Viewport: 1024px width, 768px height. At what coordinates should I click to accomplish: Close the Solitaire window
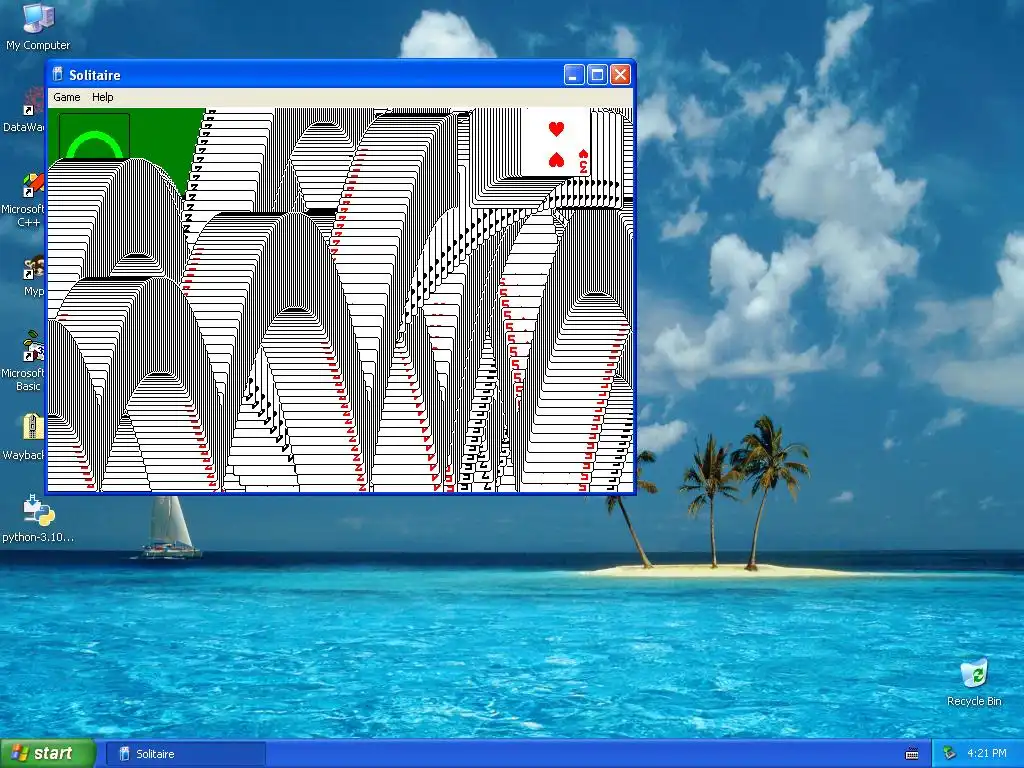pyautogui.click(x=620, y=74)
